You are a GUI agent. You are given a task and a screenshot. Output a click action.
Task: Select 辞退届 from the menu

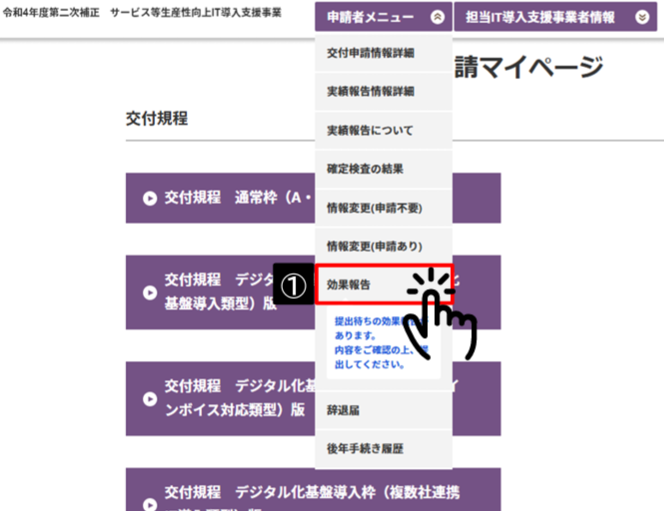[343, 410]
